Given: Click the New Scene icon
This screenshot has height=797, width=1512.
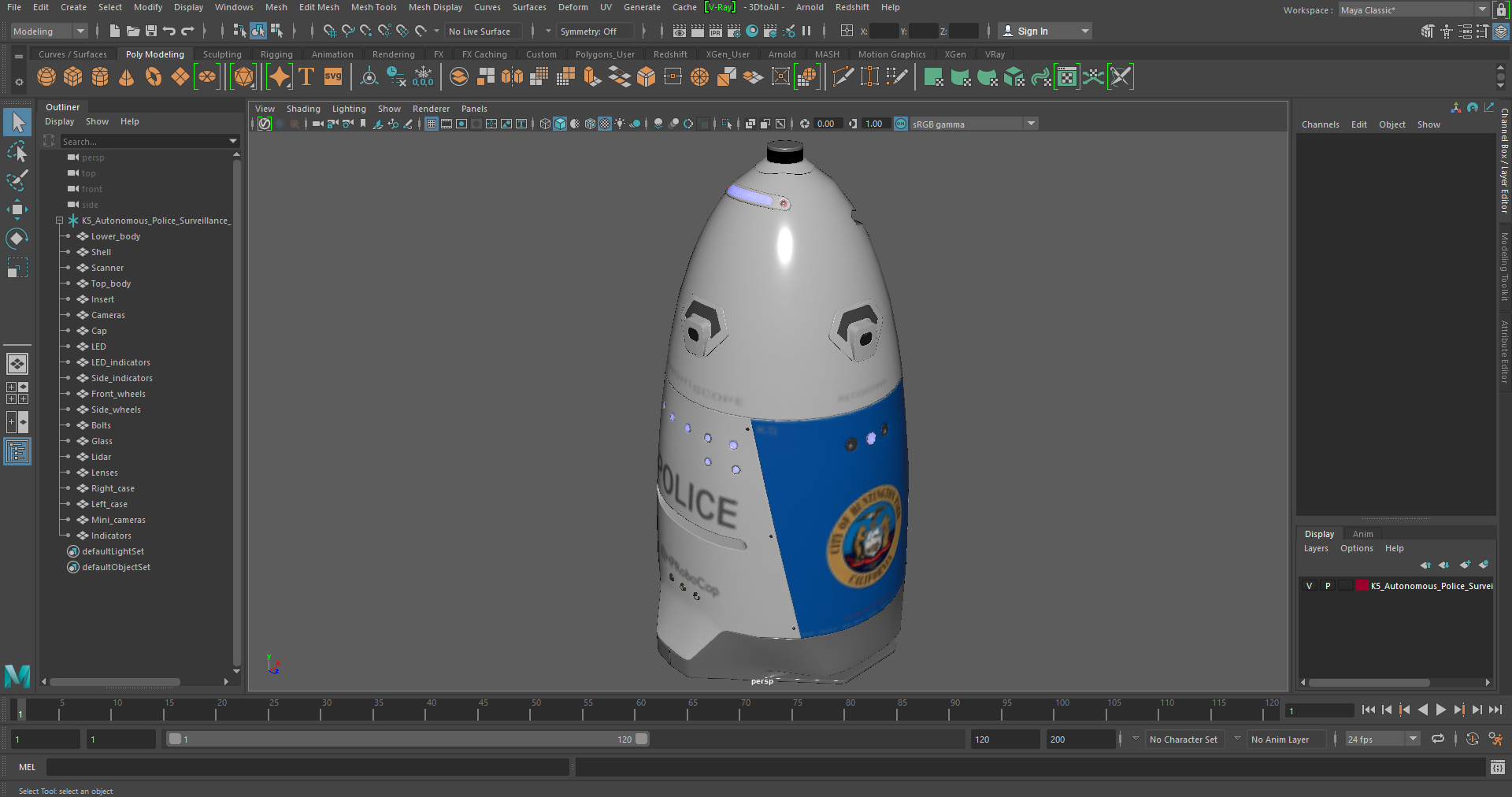Looking at the screenshot, I should click(x=115, y=31).
